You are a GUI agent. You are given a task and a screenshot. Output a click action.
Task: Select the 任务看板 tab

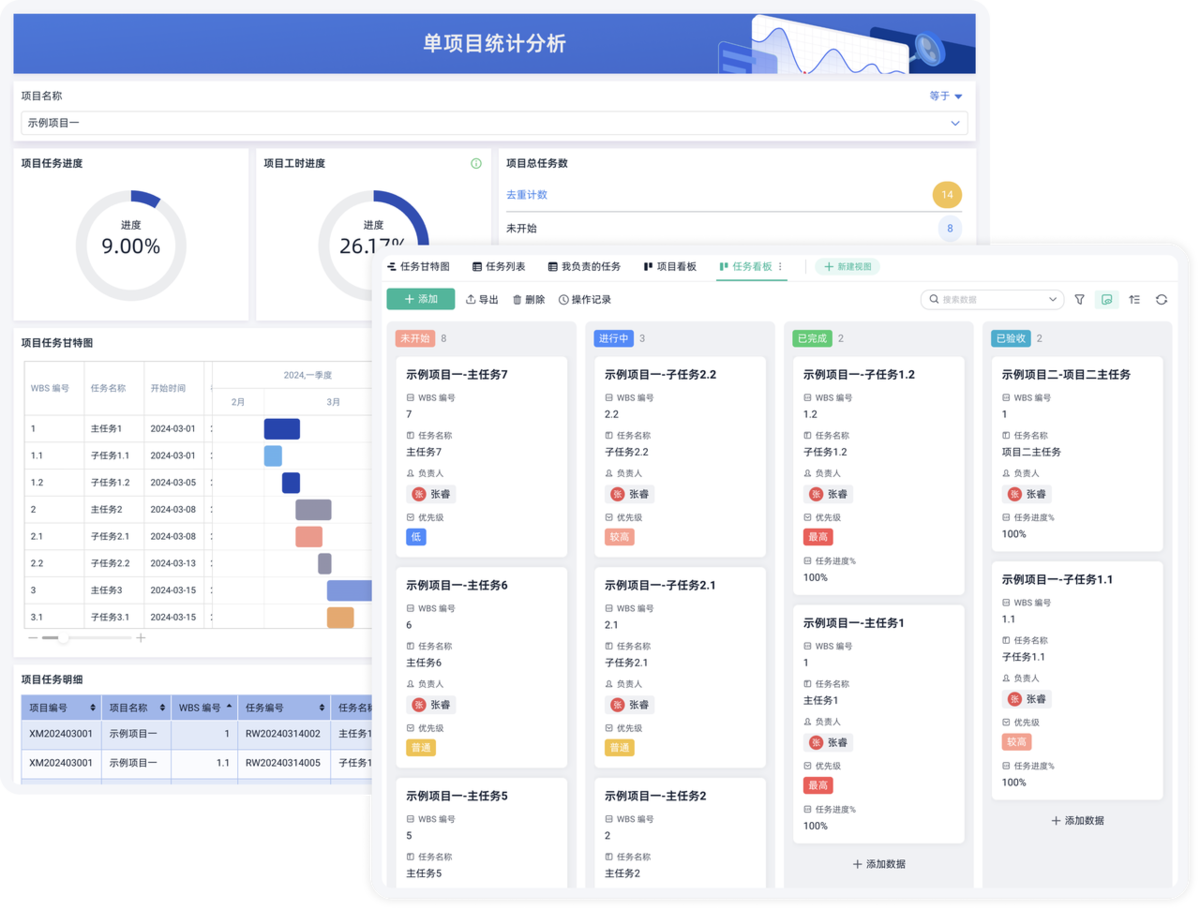745,267
